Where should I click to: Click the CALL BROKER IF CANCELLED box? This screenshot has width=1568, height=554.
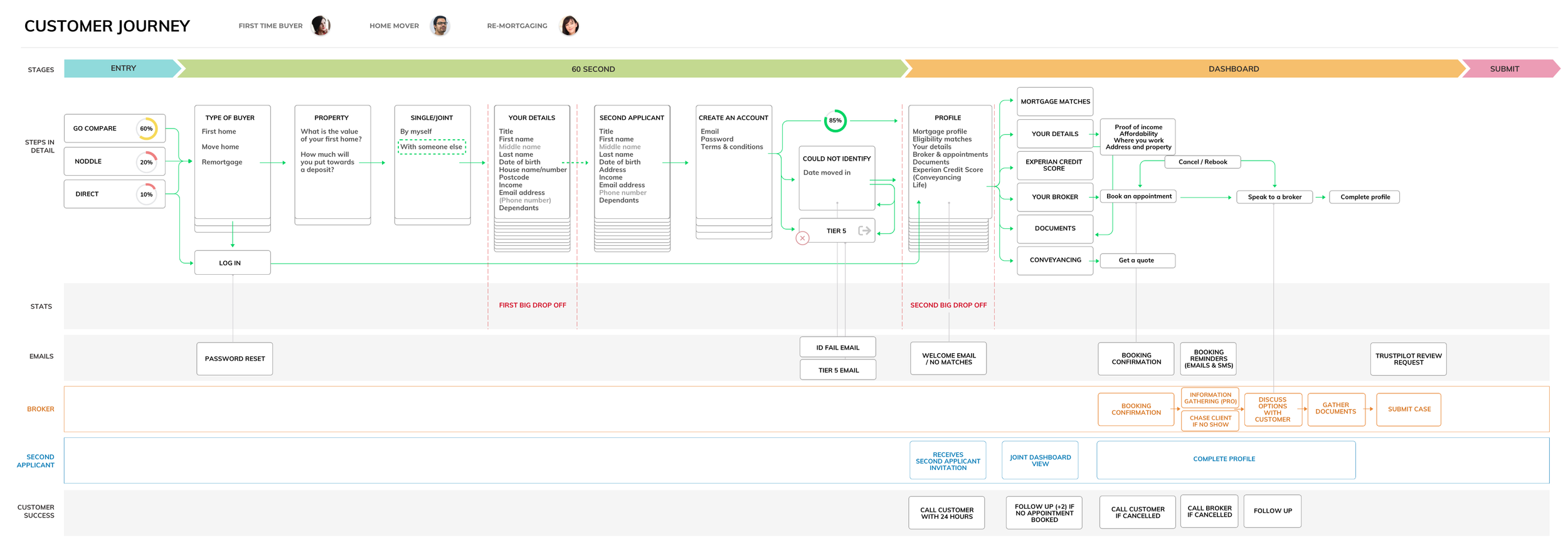click(x=1209, y=511)
